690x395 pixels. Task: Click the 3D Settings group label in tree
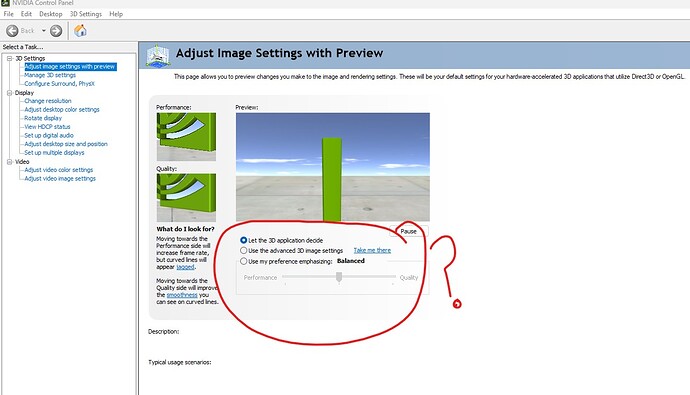tap(30, 58)
